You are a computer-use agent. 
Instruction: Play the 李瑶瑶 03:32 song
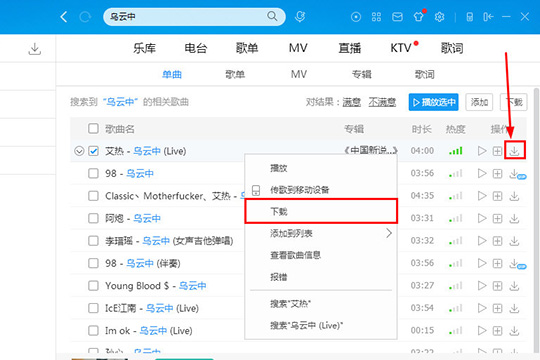482,240
